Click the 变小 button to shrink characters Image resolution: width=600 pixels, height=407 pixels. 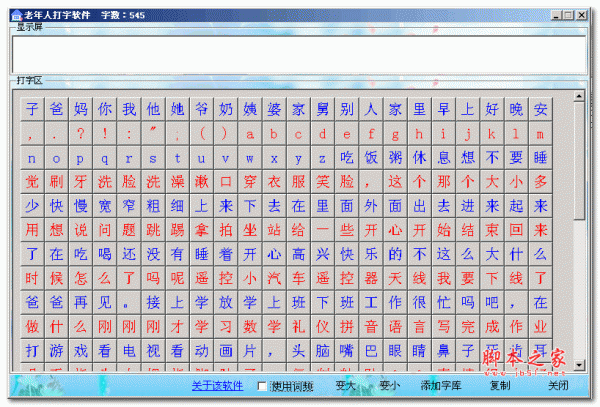(389, 386)
